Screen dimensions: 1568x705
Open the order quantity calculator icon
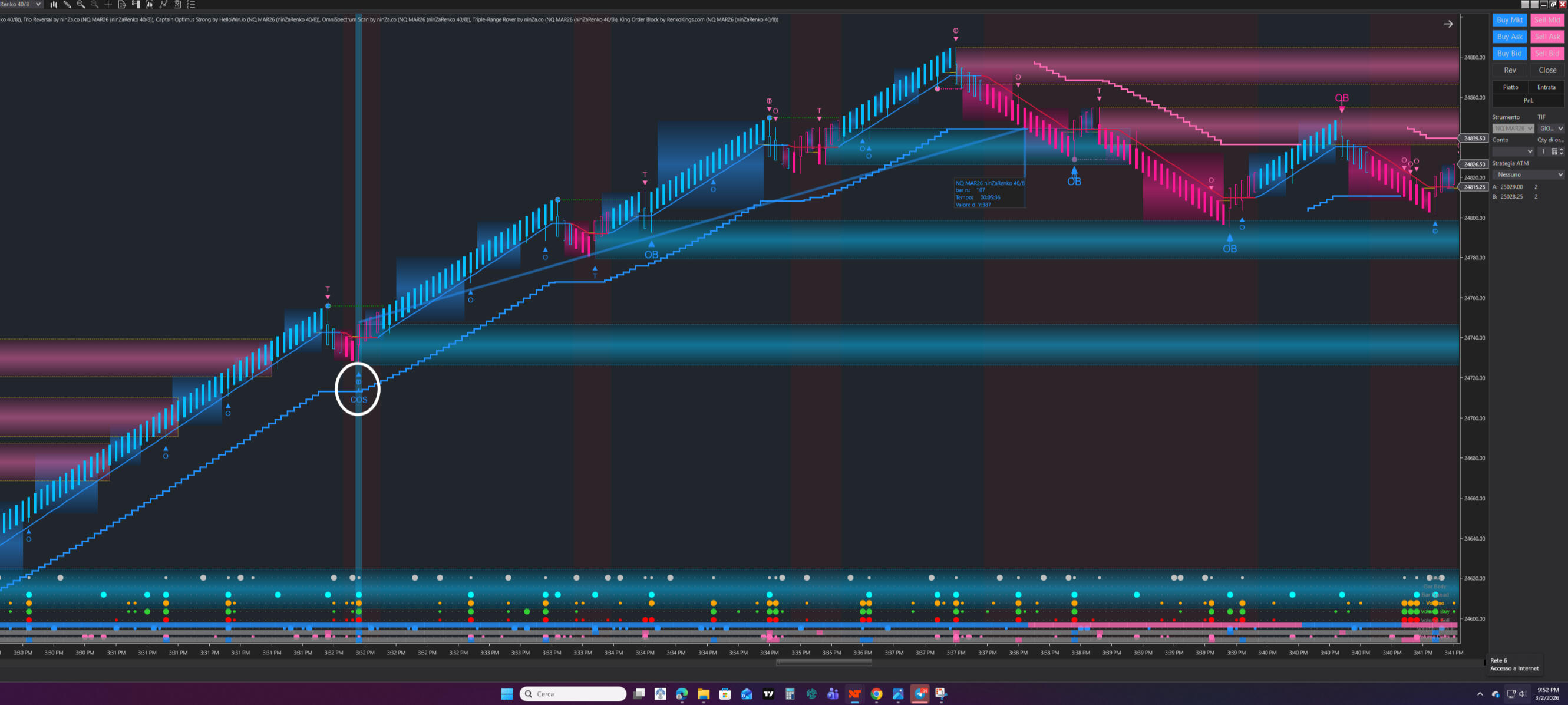pyautogui.click(x=1554, y=151)
